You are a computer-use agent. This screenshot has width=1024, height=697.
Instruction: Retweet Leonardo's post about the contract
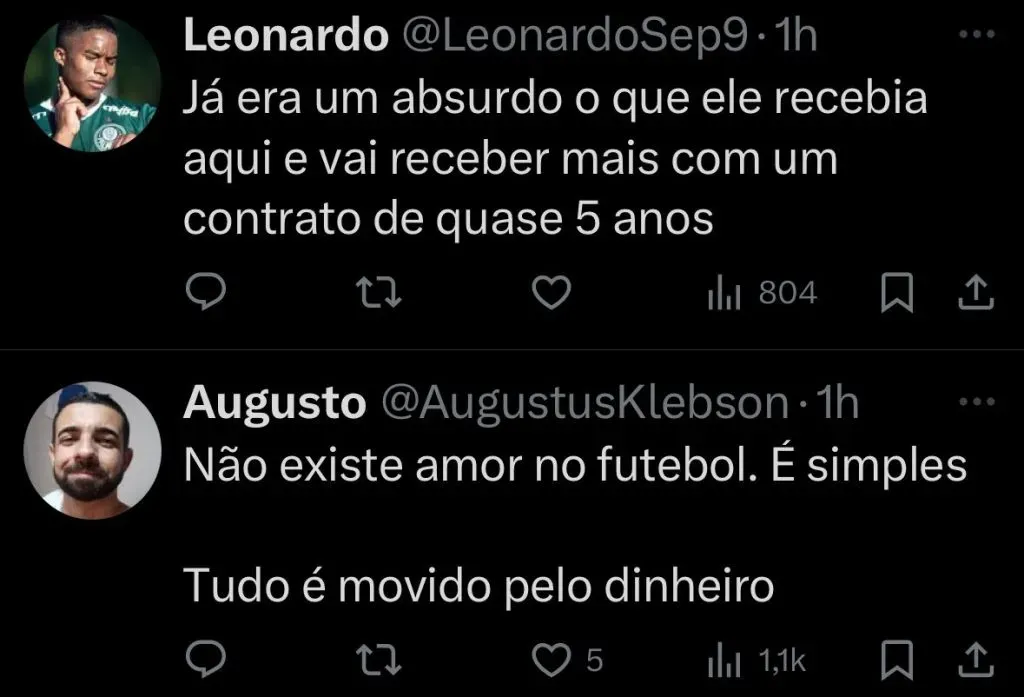click(x=381, y=293)
